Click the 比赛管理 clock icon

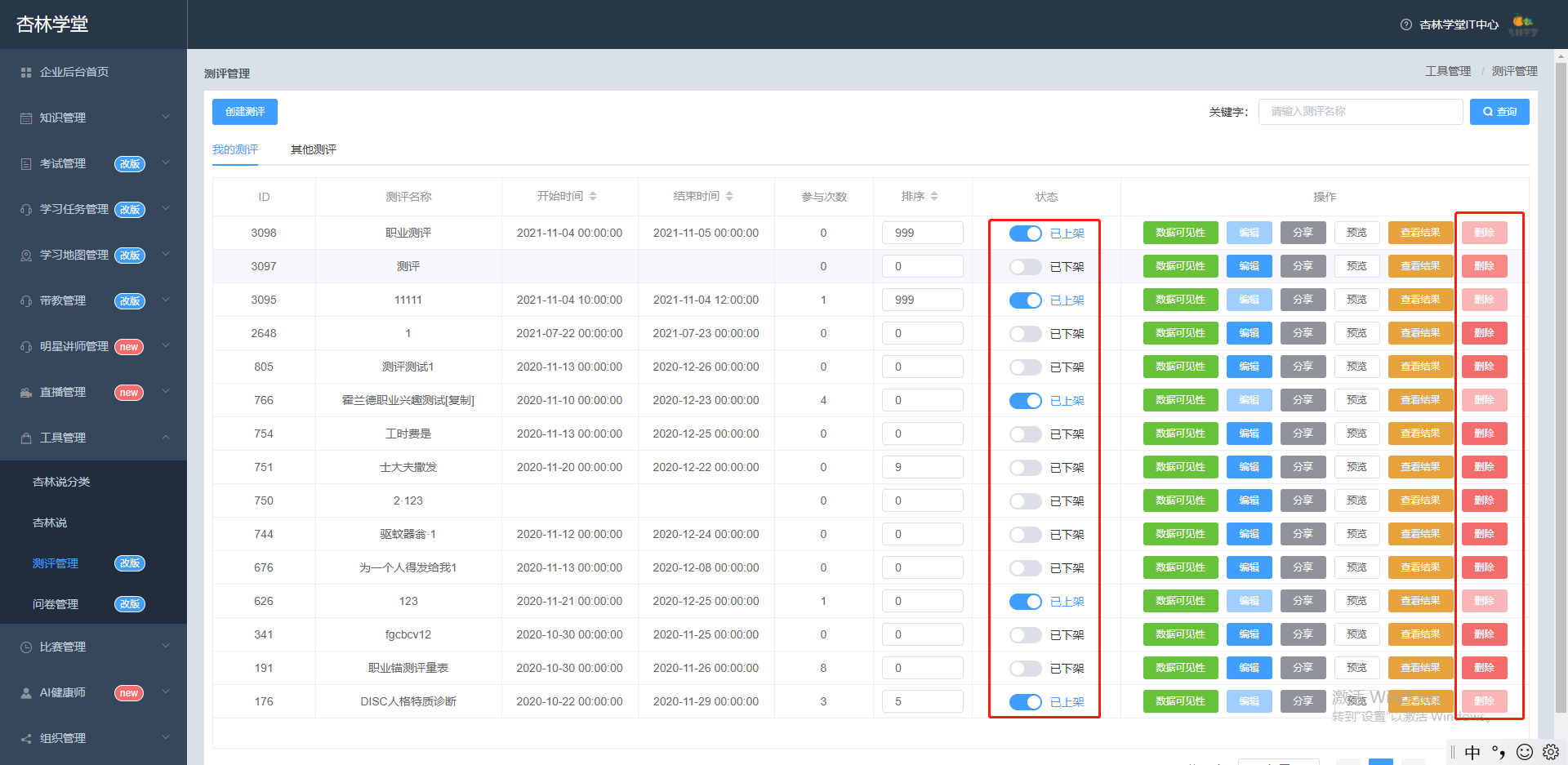[x=26, y=647]
